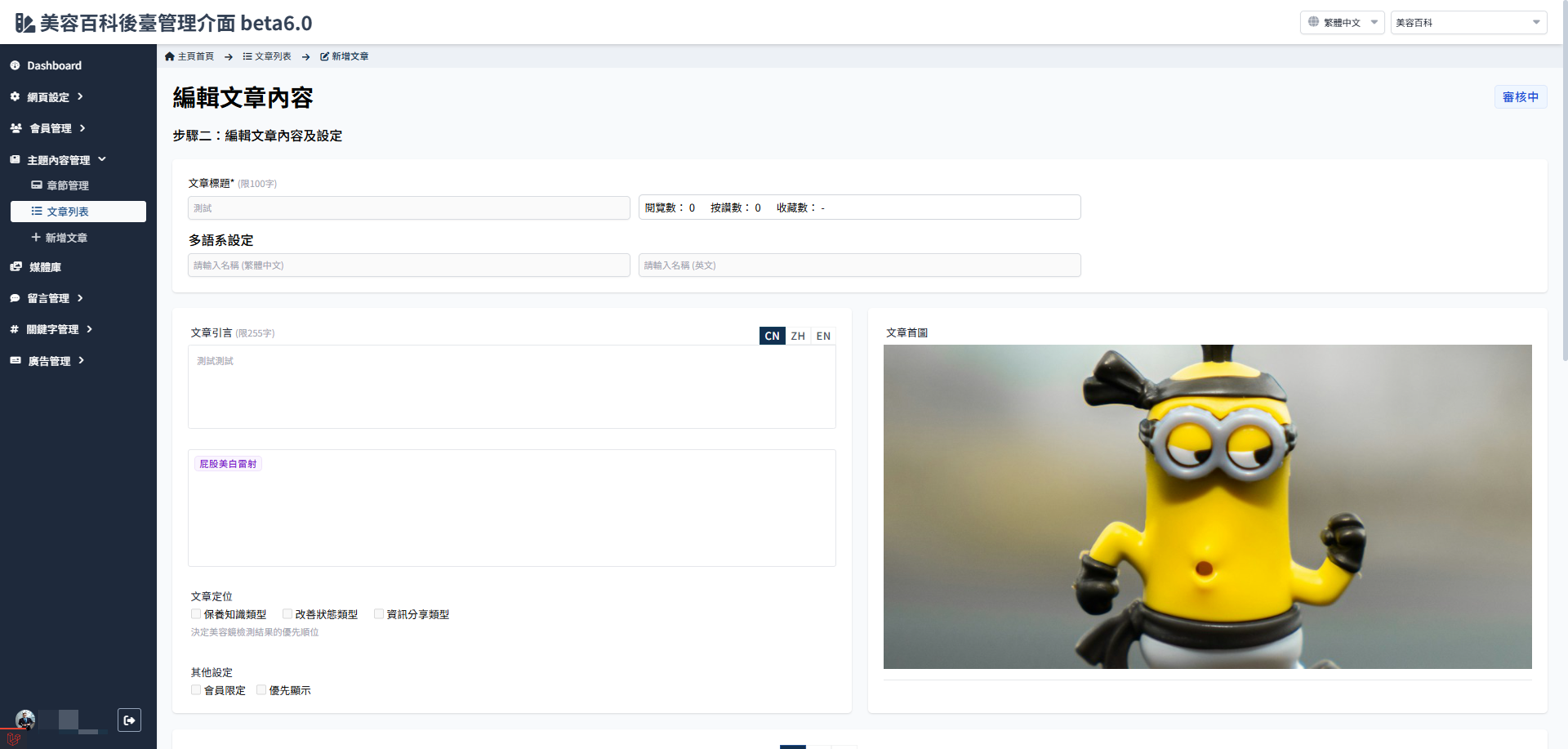Image resolution: width=1568 pixels, height=749 pixels.
Task: Click the Dashboard icon in the sidebar
Action: tap(15, 65)
